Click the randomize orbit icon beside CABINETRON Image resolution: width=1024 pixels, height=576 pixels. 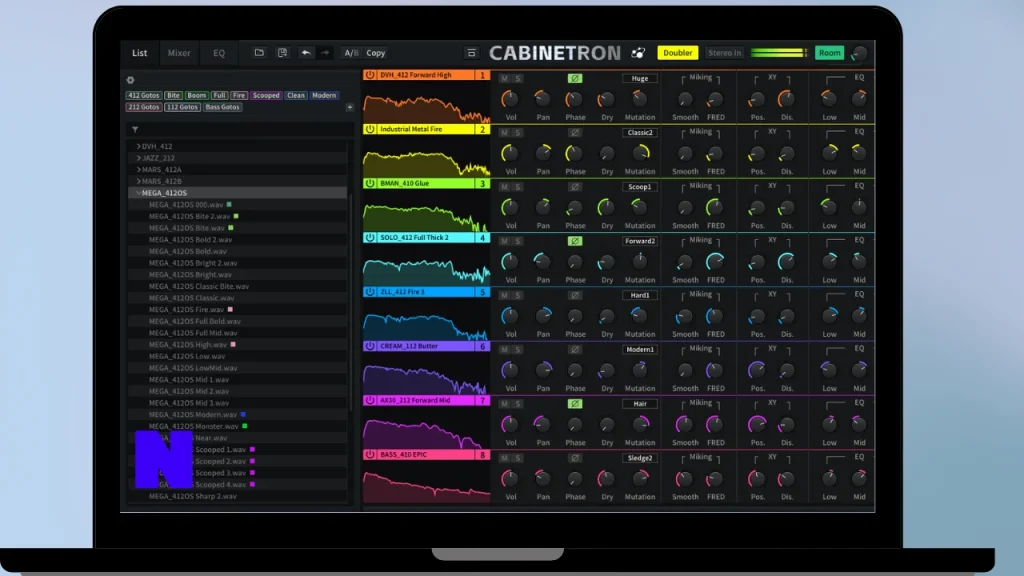638,53
